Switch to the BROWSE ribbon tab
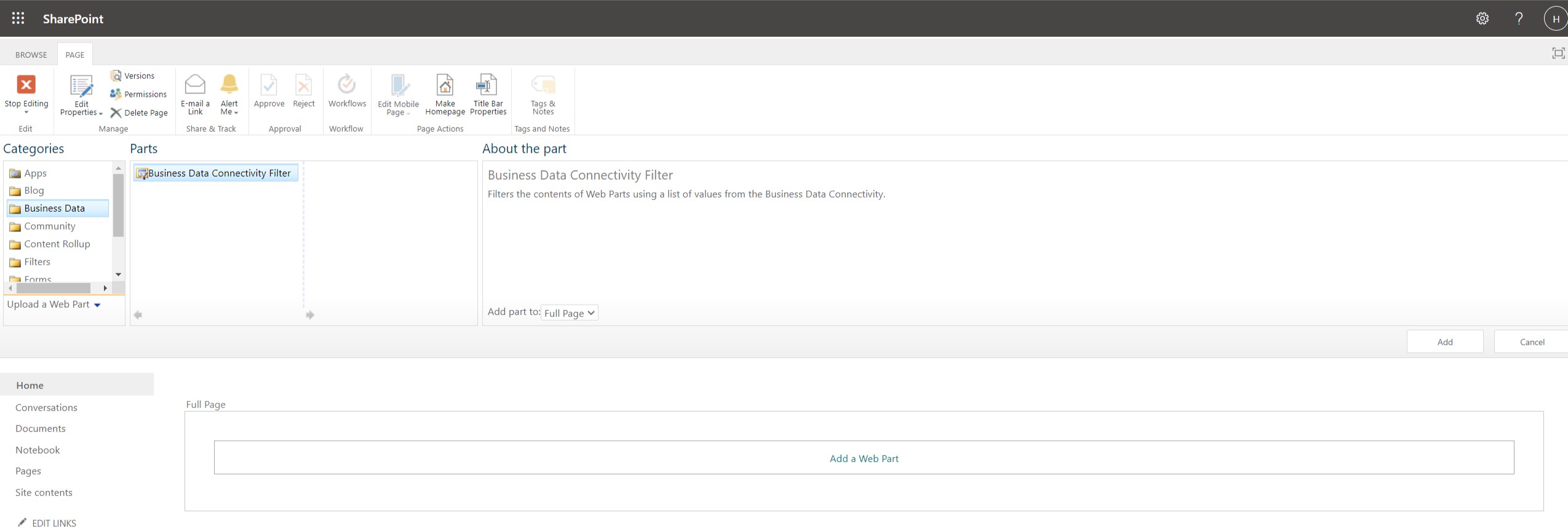This screenshot has width=1568, height=528. tap(31, 55)
